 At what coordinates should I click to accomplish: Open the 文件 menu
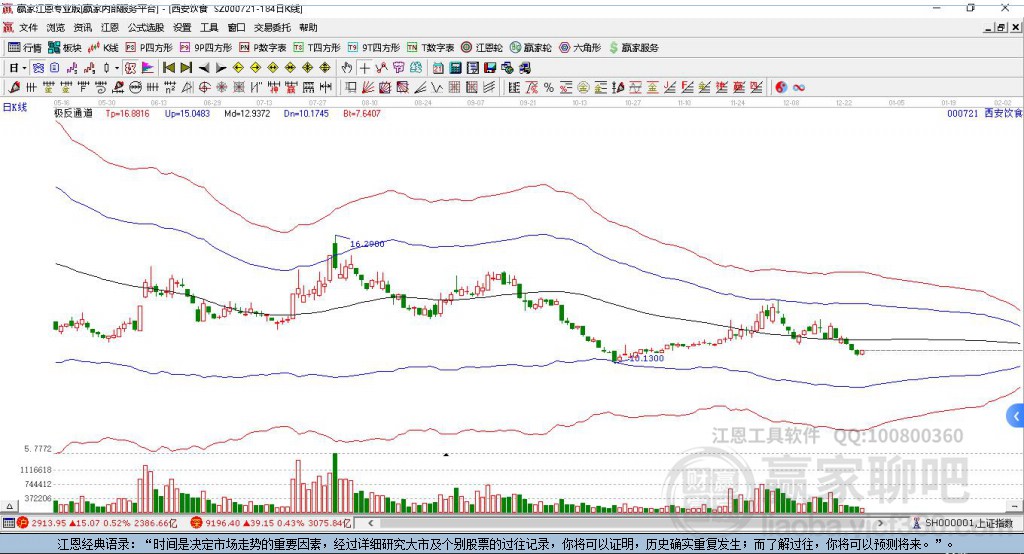coord(28,27)
